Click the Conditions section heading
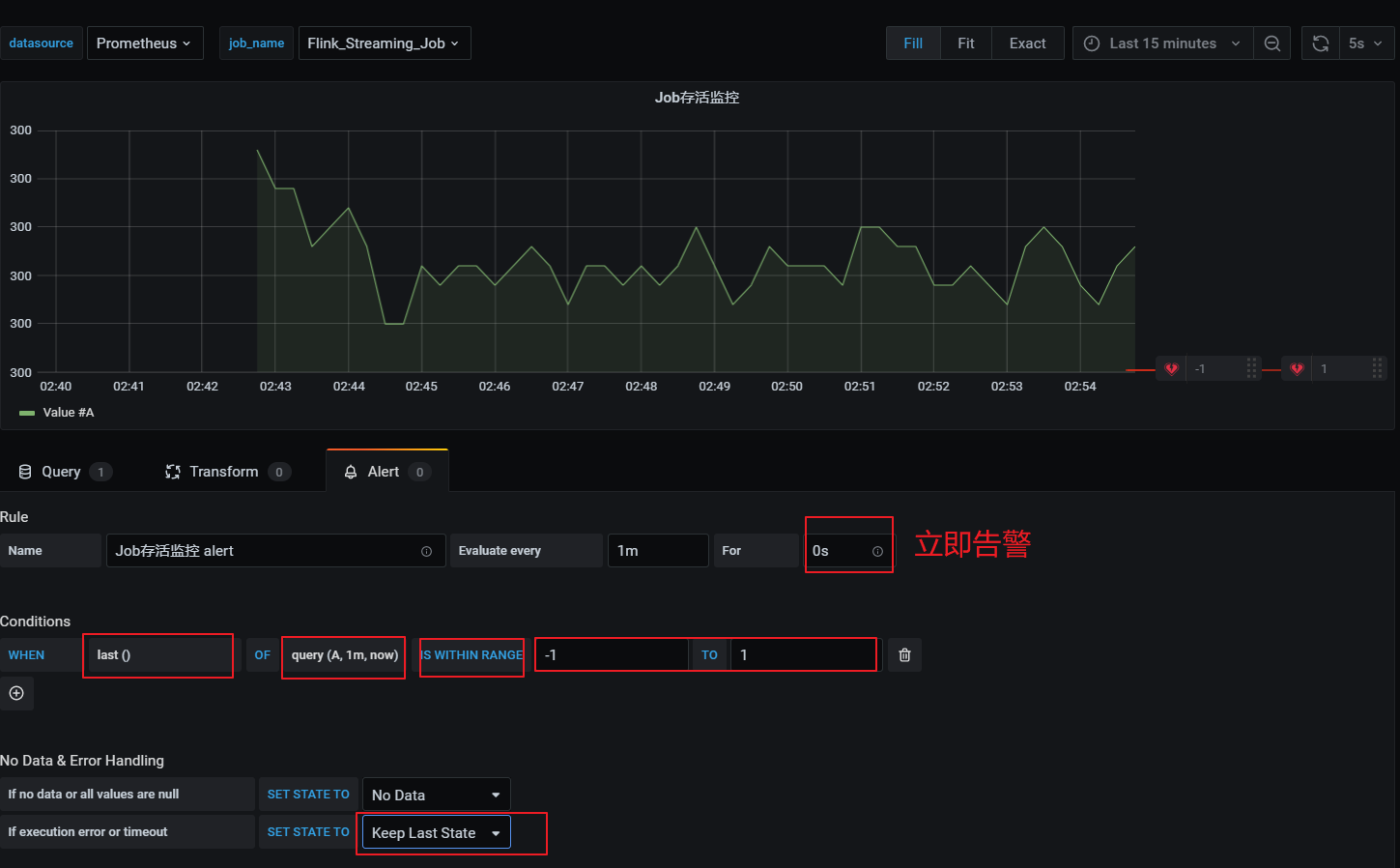 tap(36, 622)
